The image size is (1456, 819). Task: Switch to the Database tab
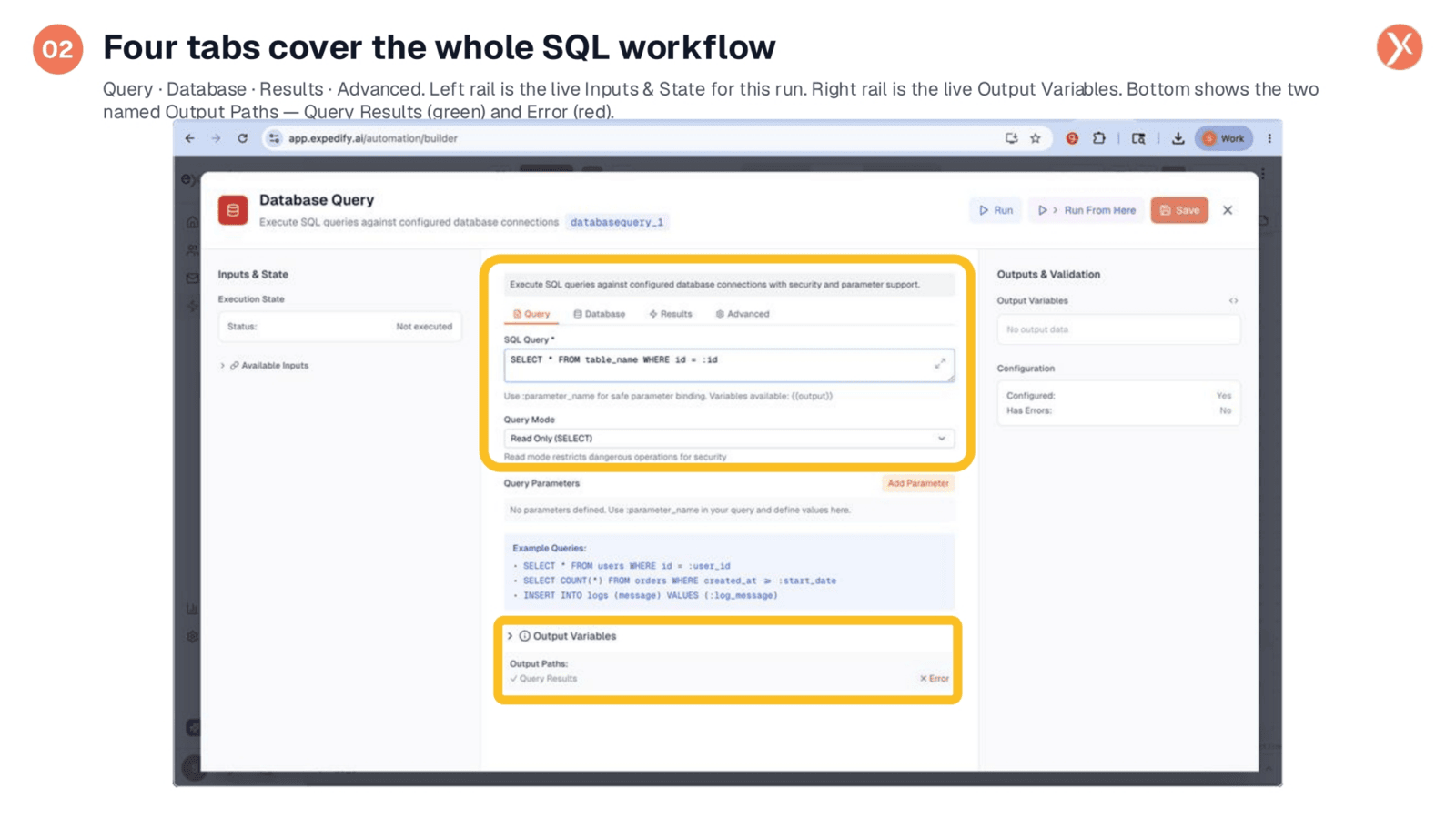click(599, 314)
